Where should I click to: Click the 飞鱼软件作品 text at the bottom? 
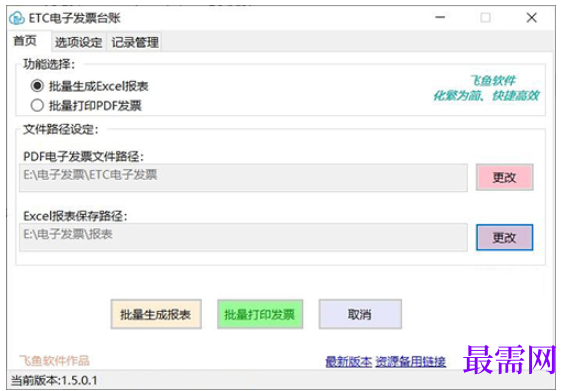coord(54,361)
